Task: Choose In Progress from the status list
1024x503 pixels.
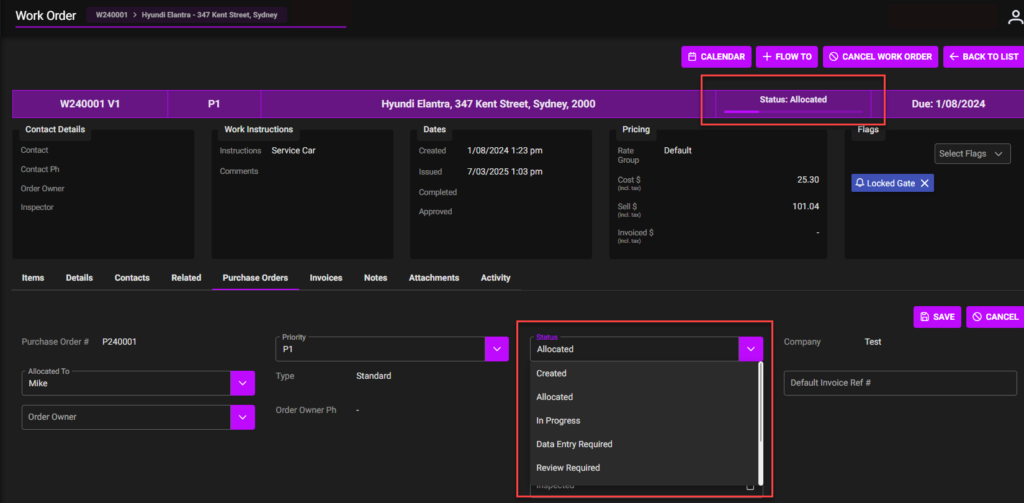Action: 558,421
